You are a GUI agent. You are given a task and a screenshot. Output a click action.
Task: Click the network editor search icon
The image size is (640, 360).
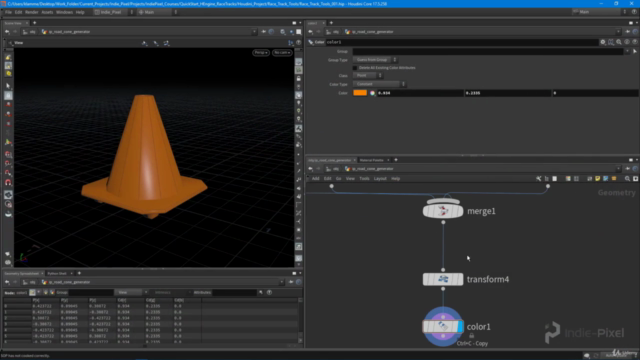tap(627, 179)
